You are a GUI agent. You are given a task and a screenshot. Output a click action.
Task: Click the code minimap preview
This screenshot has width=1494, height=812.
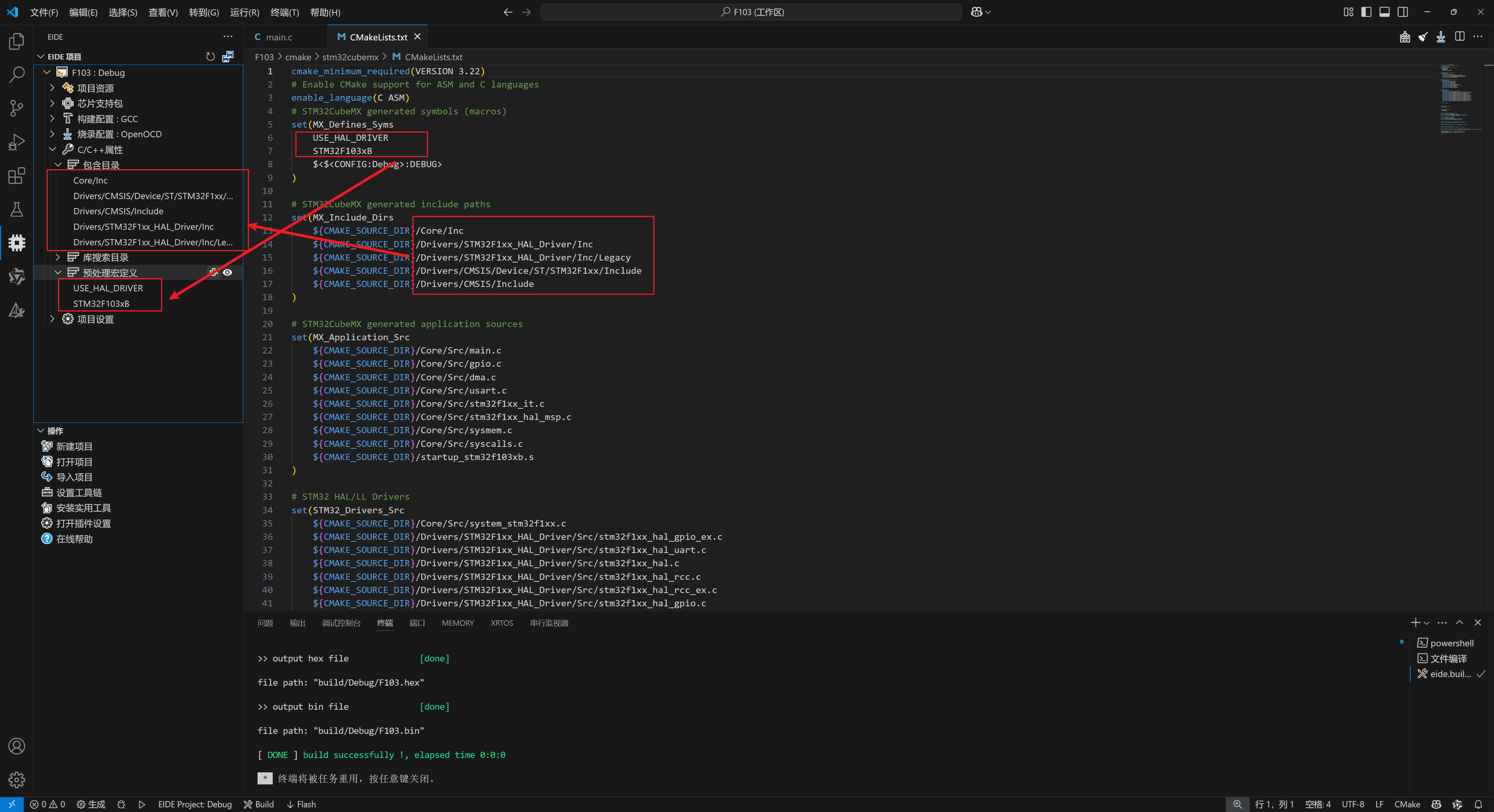coord(1461,98)
